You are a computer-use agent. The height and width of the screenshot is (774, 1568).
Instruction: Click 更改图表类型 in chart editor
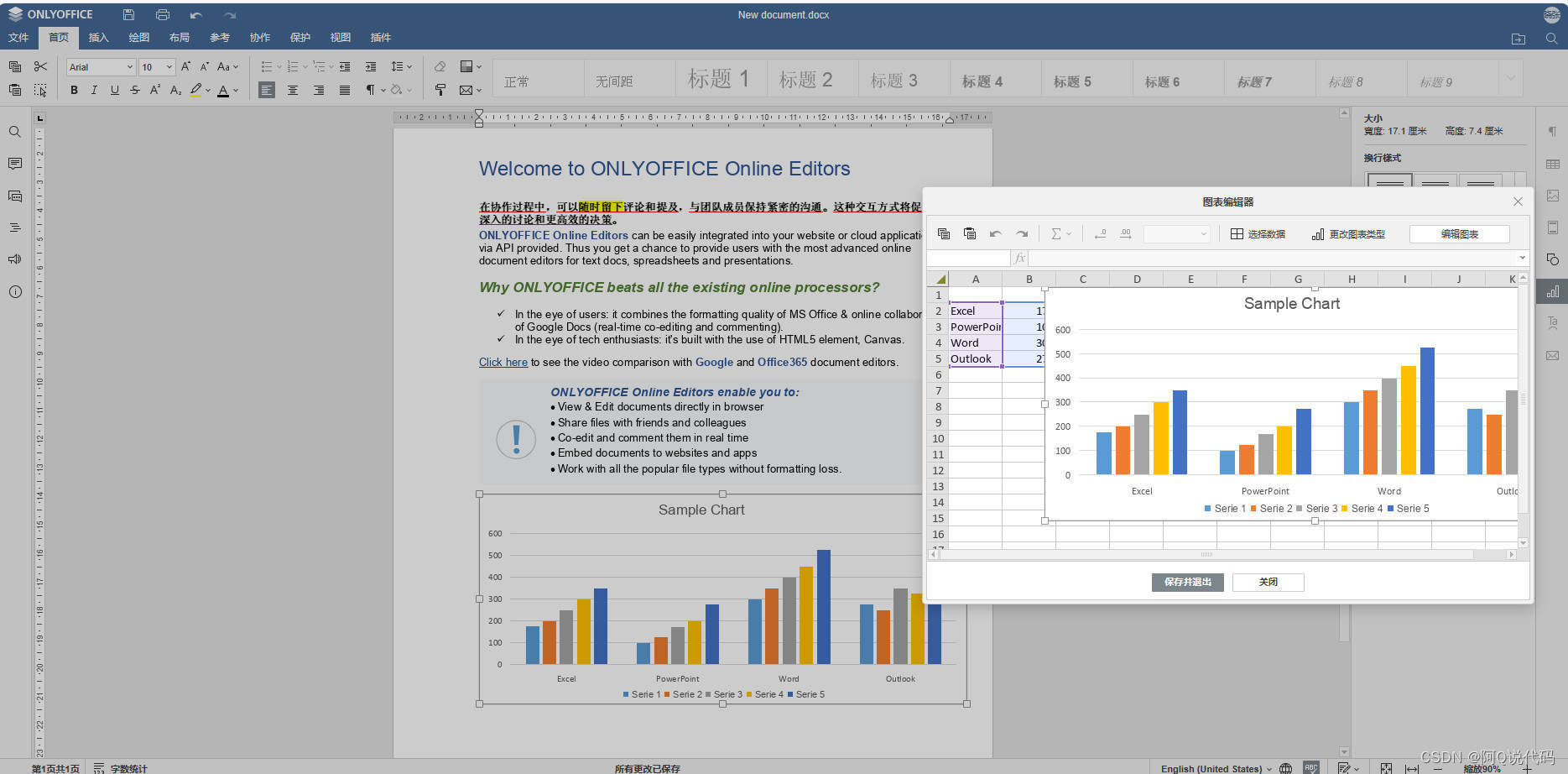coord(1348,233)
